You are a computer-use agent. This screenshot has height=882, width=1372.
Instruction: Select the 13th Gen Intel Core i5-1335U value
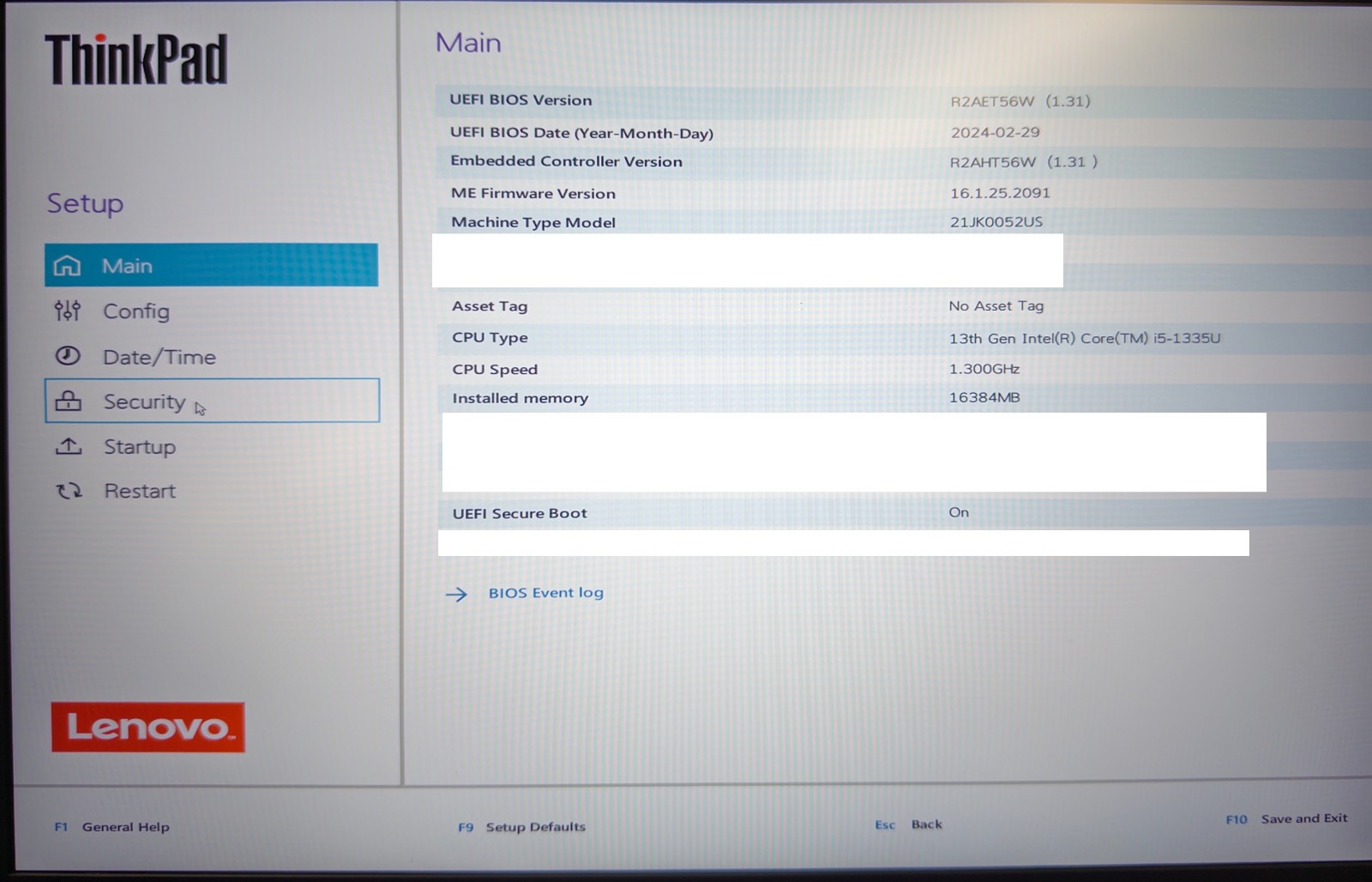click(x=1085, y=338)
